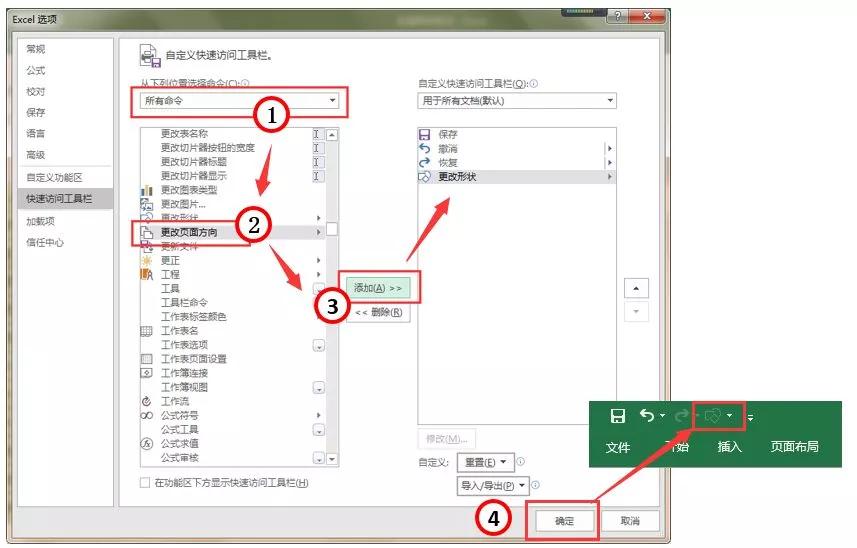
Task: Click the 取消 button
Action: point(630,521)
